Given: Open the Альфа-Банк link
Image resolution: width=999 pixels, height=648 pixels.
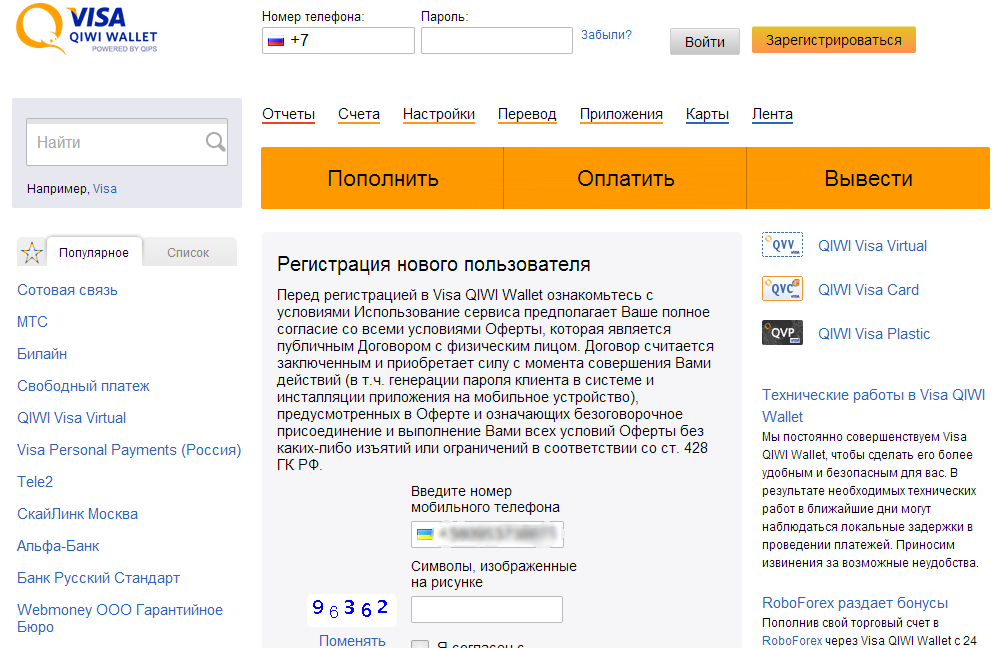Looking at the screenshot, I should 58,546.
